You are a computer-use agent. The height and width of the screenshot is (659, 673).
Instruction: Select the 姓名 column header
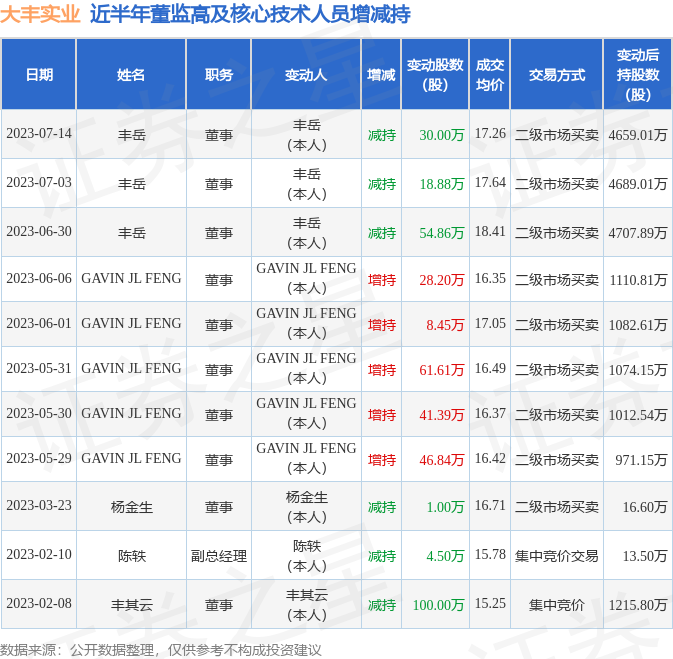131,75
